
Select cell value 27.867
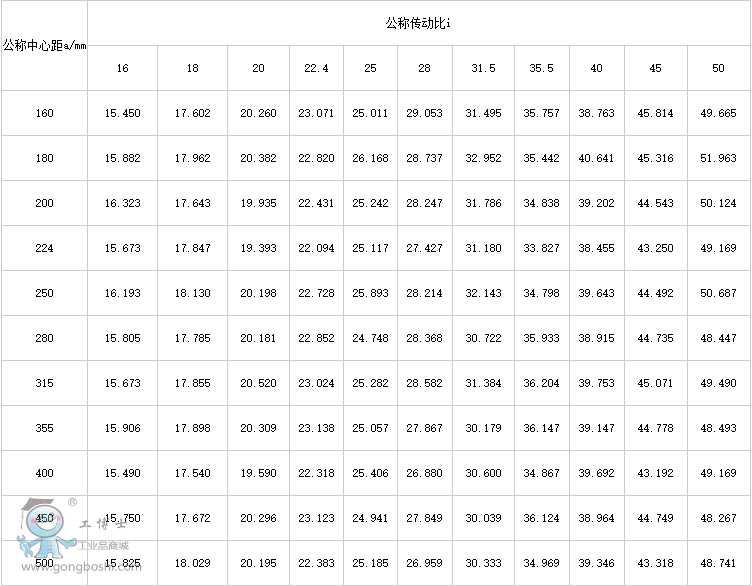[x=424, y=428]
